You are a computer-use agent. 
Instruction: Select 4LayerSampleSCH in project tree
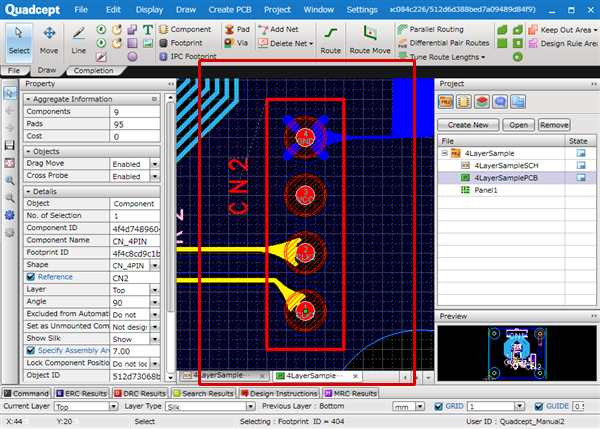[x=506, y=165]
